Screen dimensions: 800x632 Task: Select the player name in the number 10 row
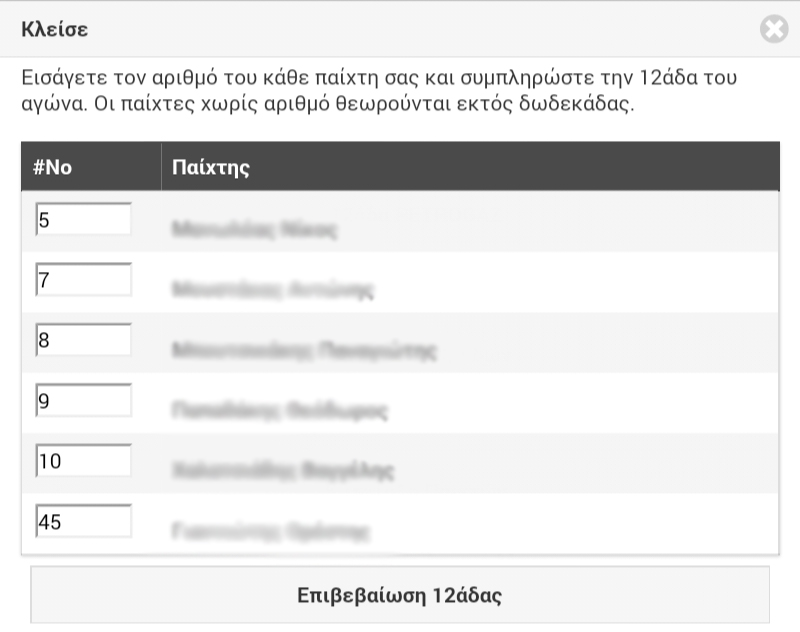click(283, 471)
